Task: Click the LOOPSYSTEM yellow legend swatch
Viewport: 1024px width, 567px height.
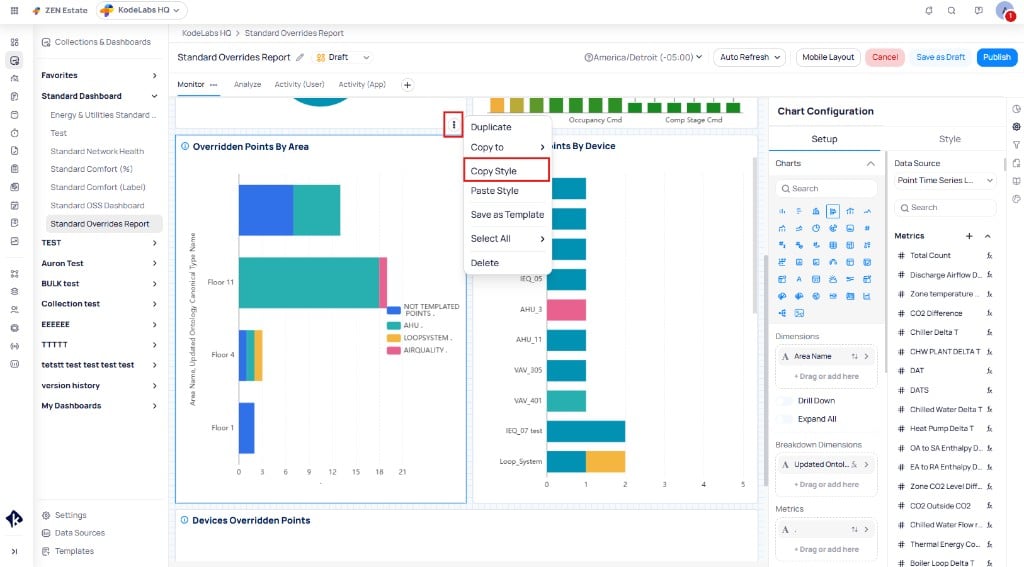Action: [393, 338]
